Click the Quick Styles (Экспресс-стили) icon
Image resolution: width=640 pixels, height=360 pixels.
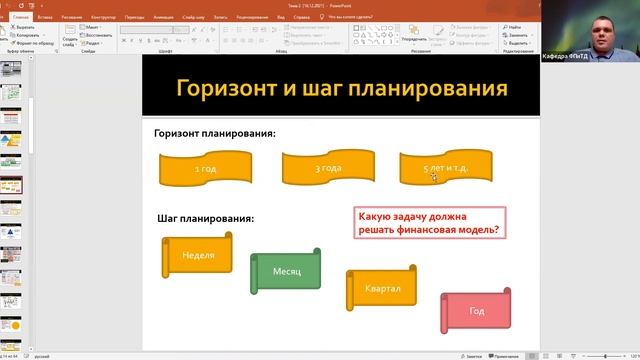point(438,30)
